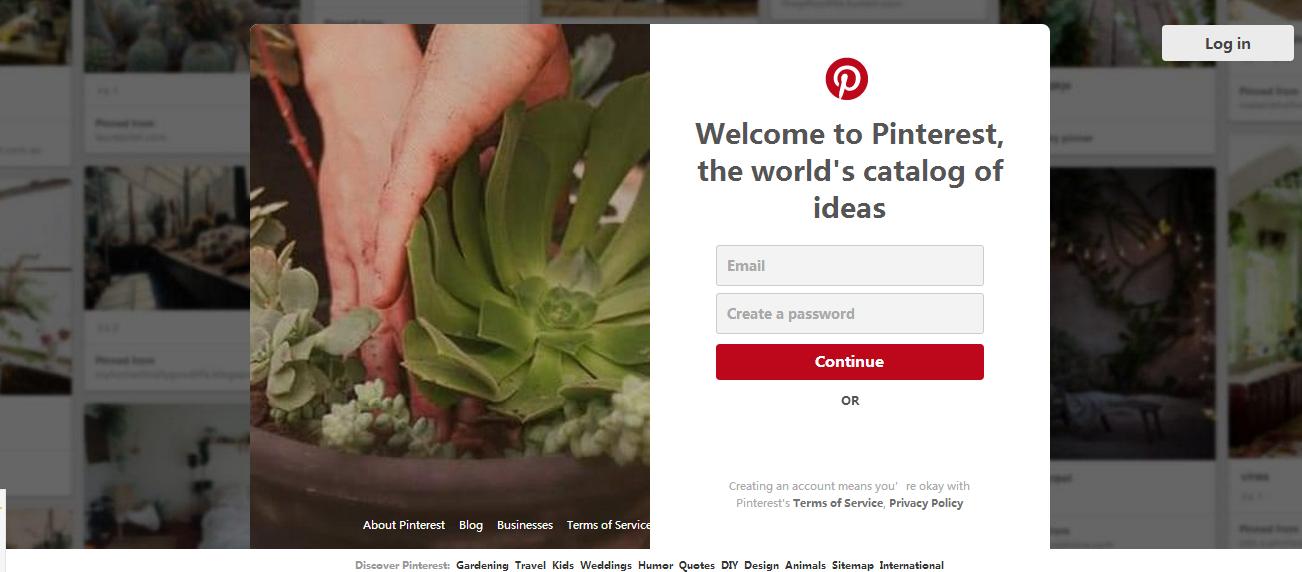The height and width of the screenshot is (572, 1302).
Task: Open the Businesses footer link
Action: [x=525, y=525]
